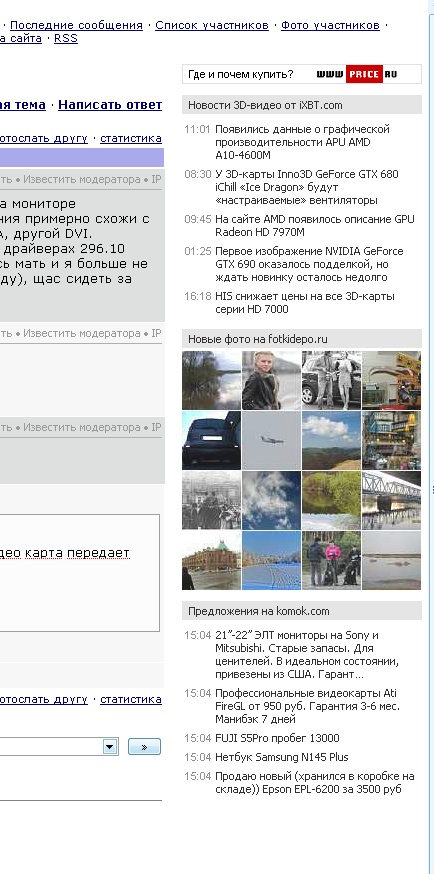
Task: Open the 'Список участников' link
Action: point(212,25)
